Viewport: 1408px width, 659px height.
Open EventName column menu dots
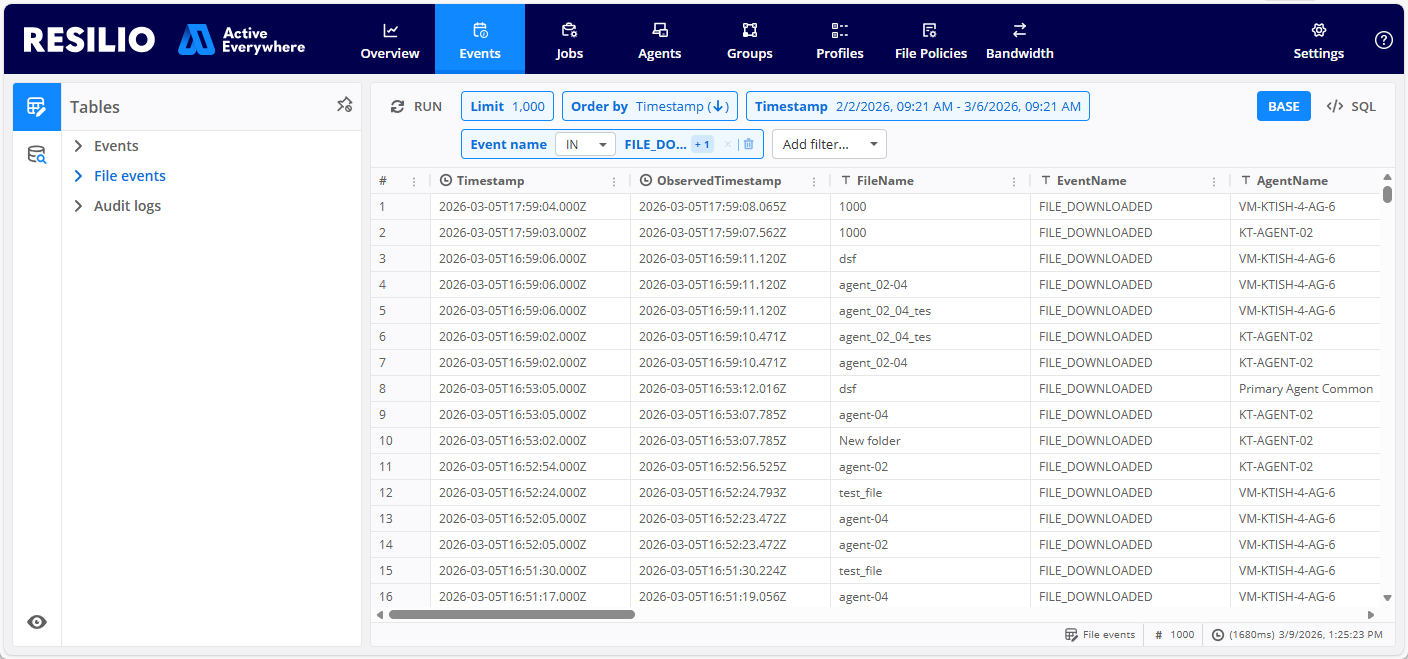[1214, 181]
